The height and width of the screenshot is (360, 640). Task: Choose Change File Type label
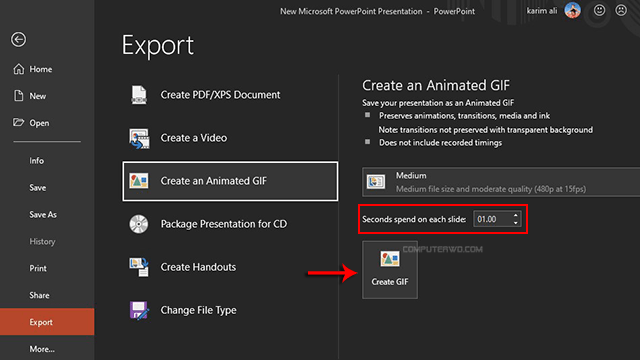[x=198, y=310]
